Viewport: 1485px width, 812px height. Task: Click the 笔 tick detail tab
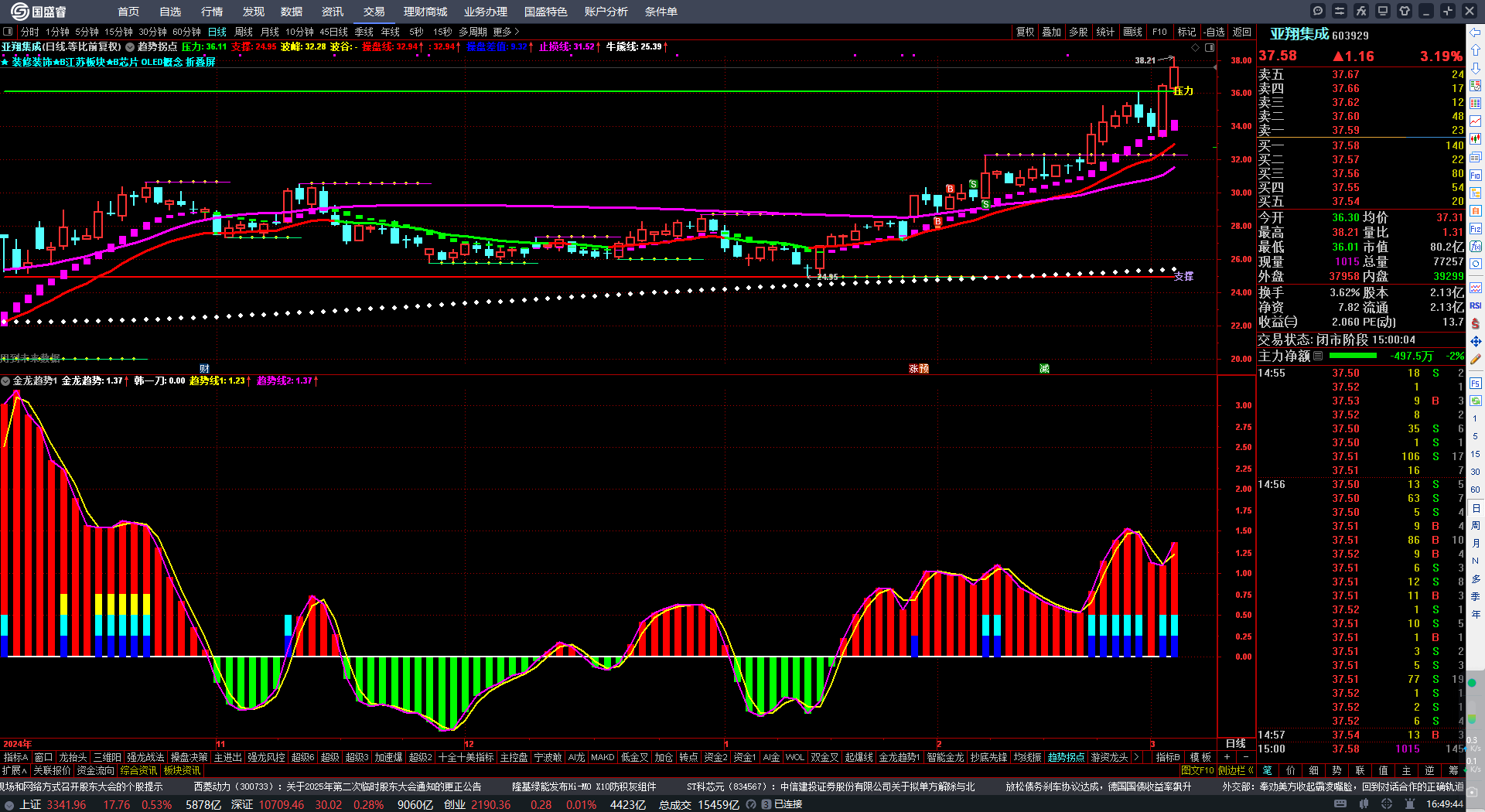pos(1268,770)
